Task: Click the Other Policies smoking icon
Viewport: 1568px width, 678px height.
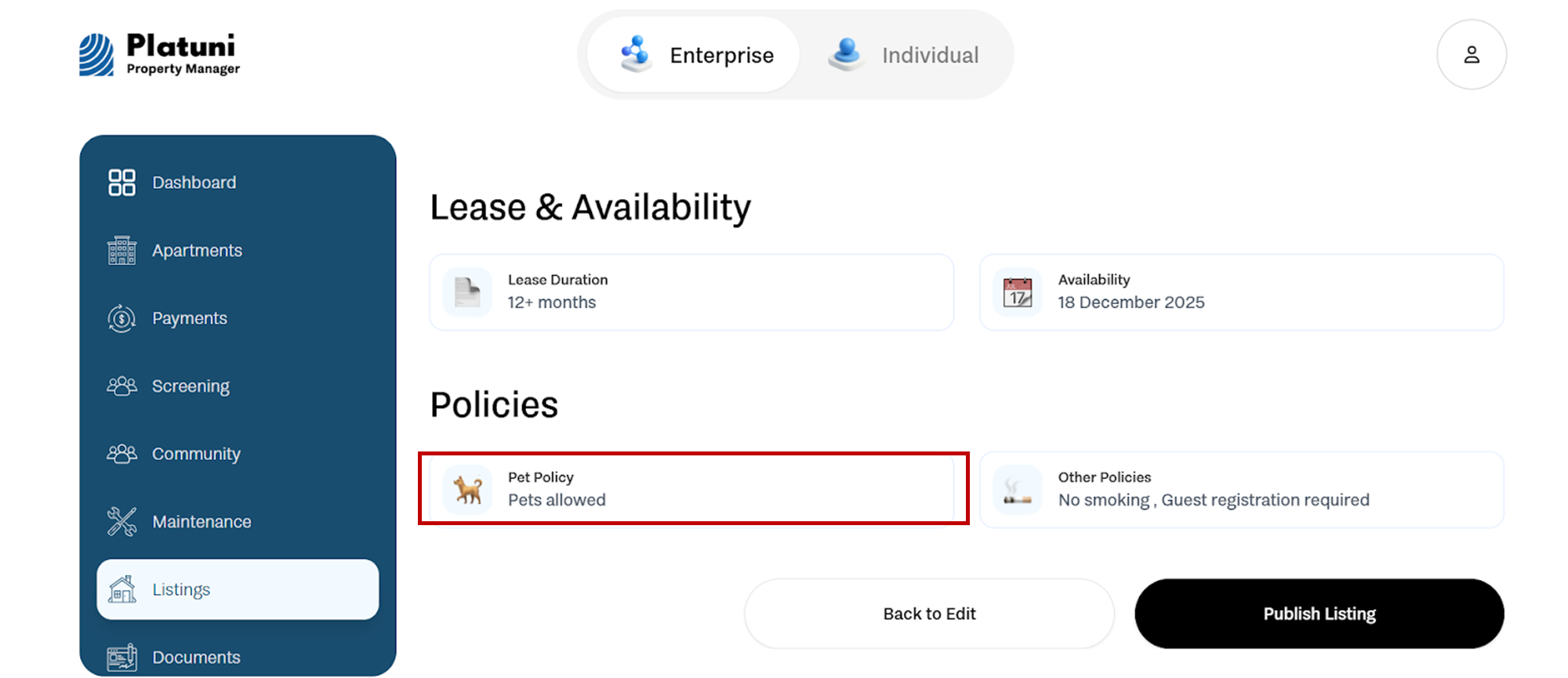Action: [1018, 490]
